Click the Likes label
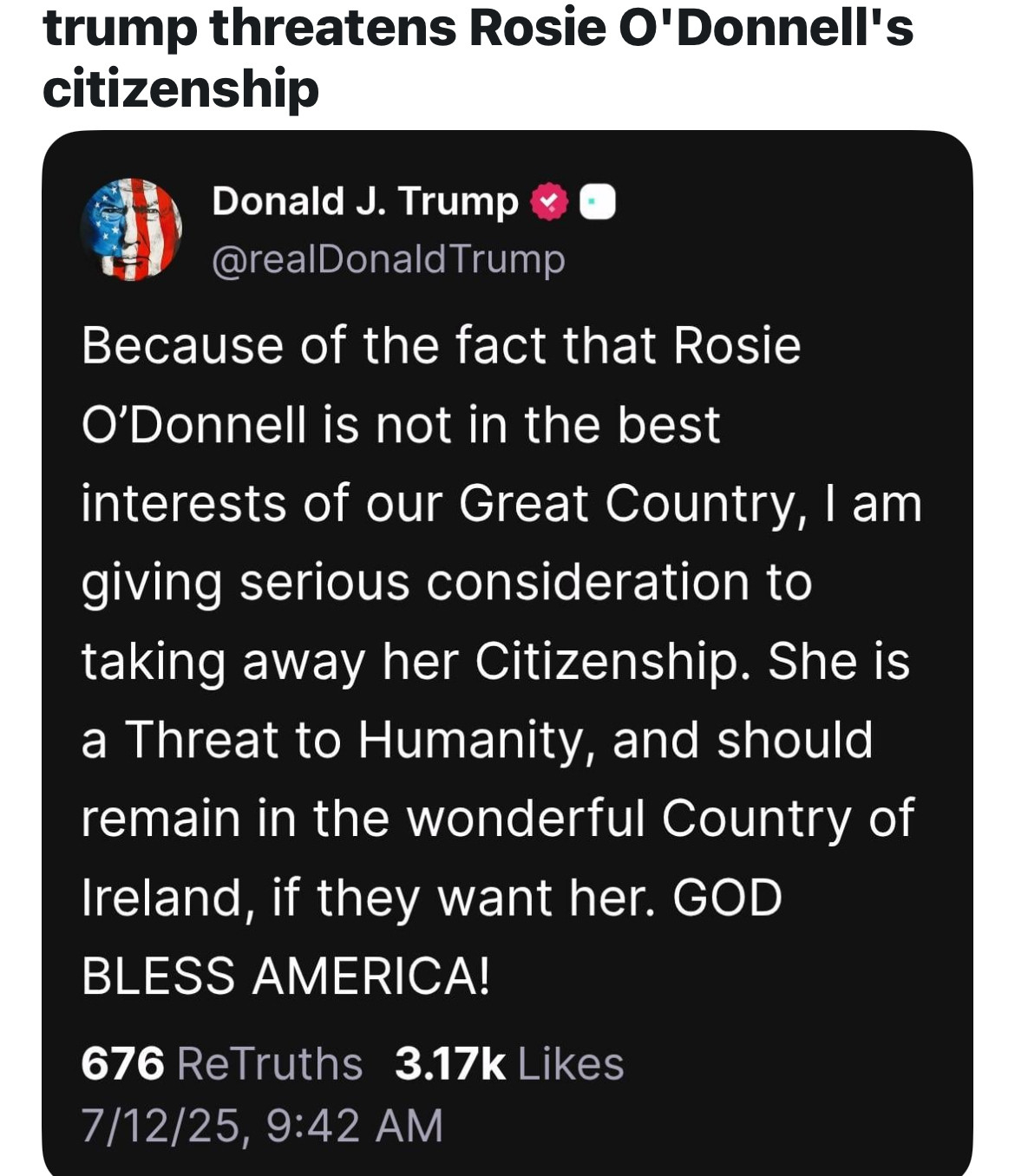Image resolution: width=1015 pixels, height=1176 pixels. click(571, 1063)
